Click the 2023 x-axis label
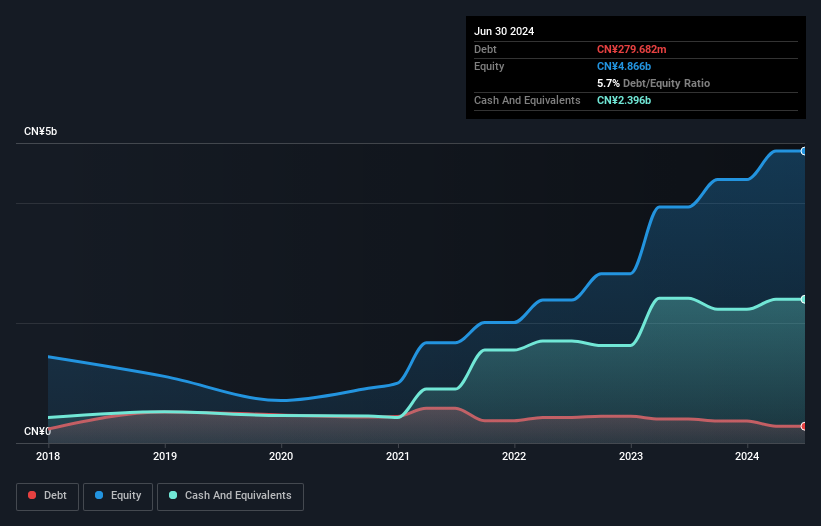Screen dimensions: 821x526 (631, 456)
